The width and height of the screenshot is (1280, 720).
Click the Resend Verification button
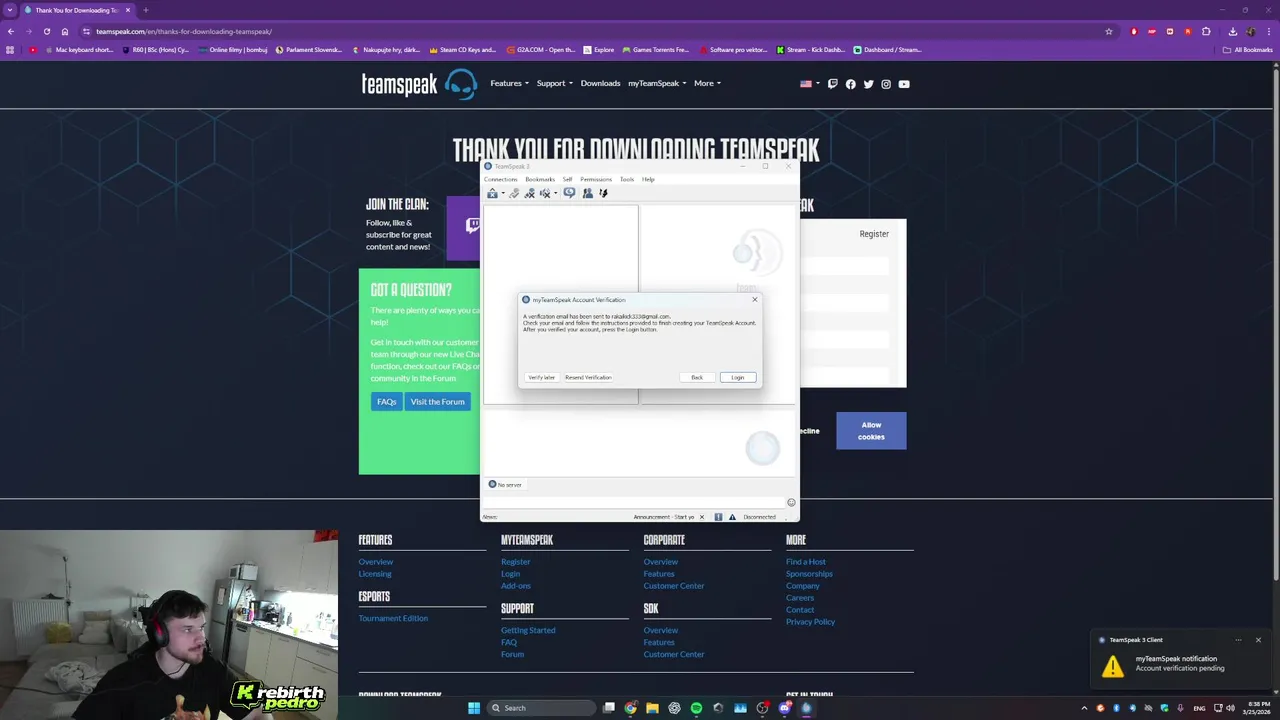click(588, 377)
